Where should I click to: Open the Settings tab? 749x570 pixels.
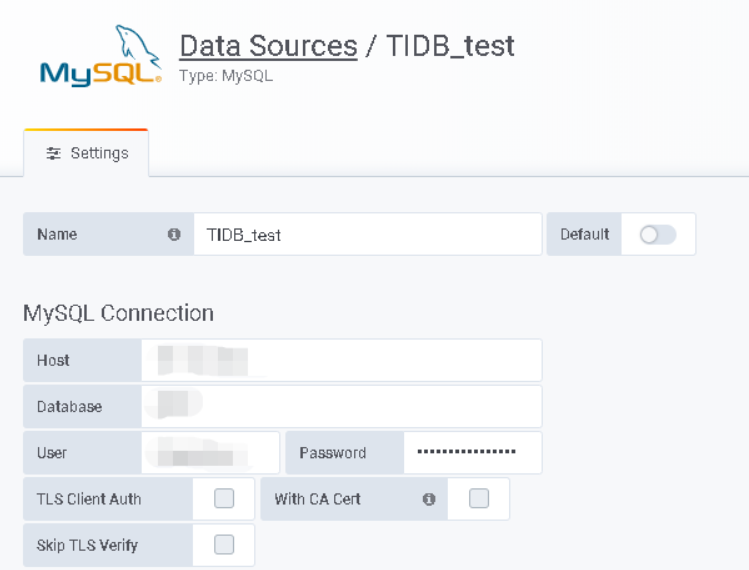[x=86, y=153]
